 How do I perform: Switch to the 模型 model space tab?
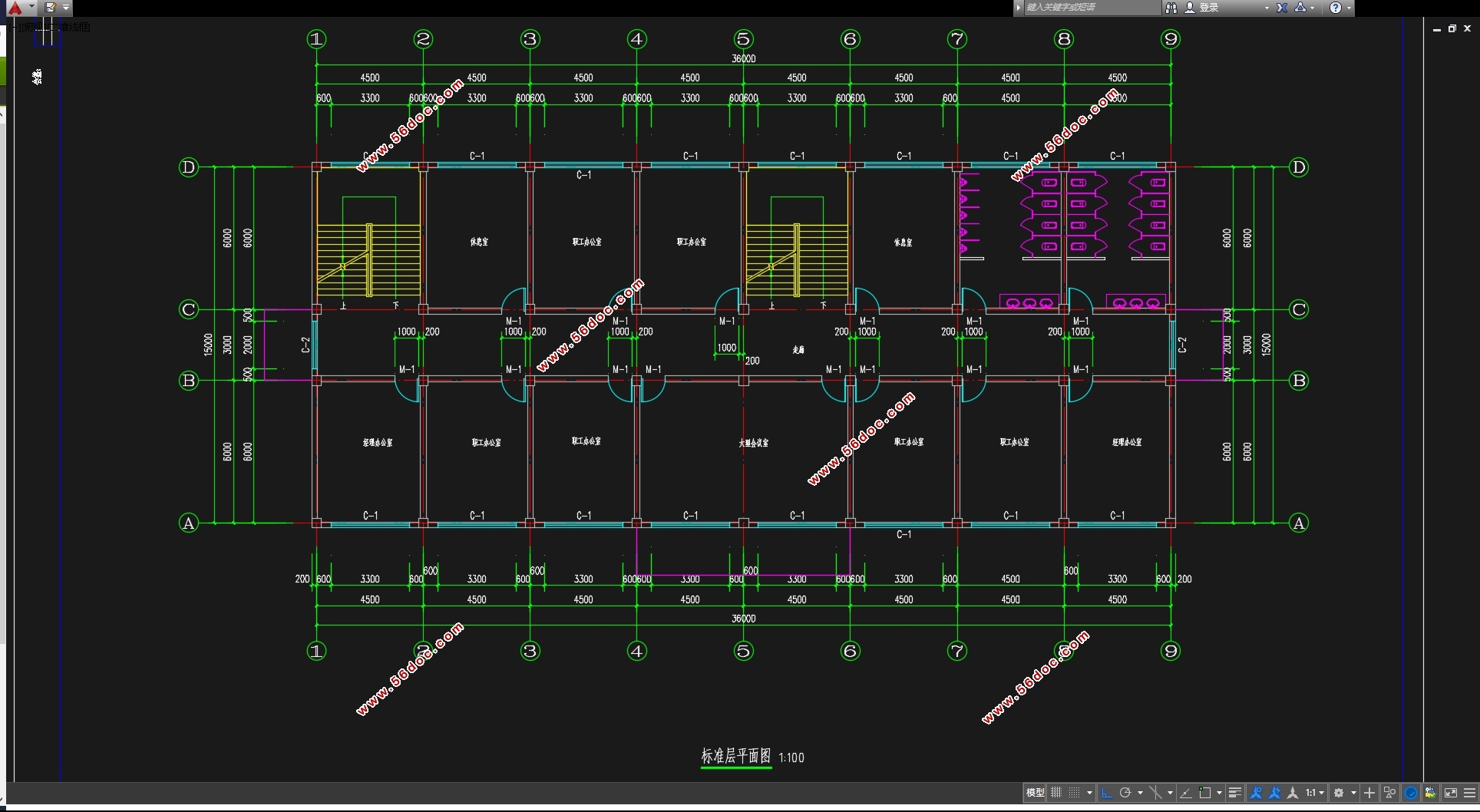click(1035, 793)
